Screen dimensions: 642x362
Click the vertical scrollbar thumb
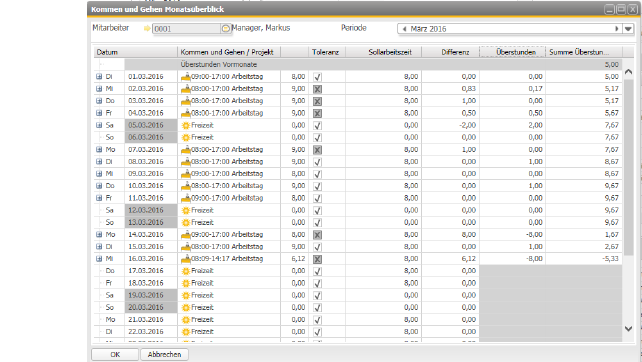[x=628, y=166]
